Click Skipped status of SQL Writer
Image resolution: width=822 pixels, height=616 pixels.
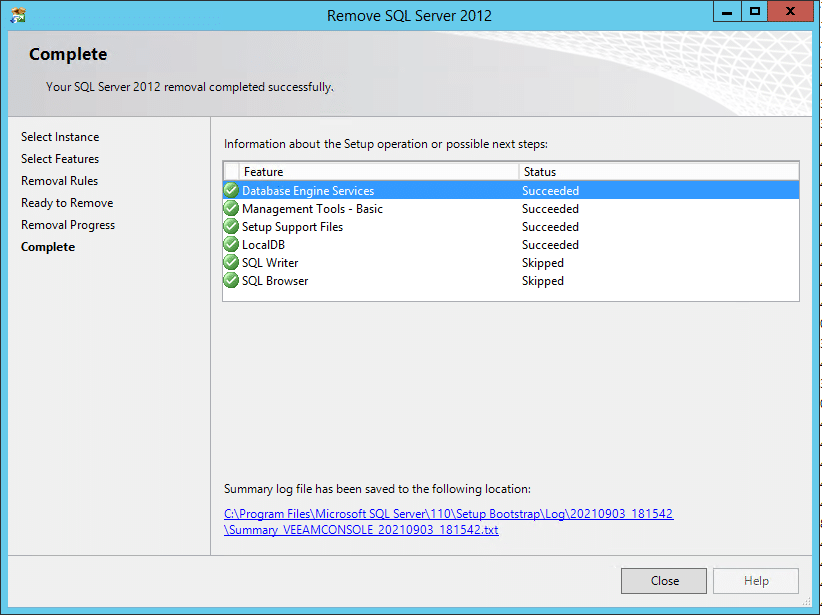coord(543,263)
